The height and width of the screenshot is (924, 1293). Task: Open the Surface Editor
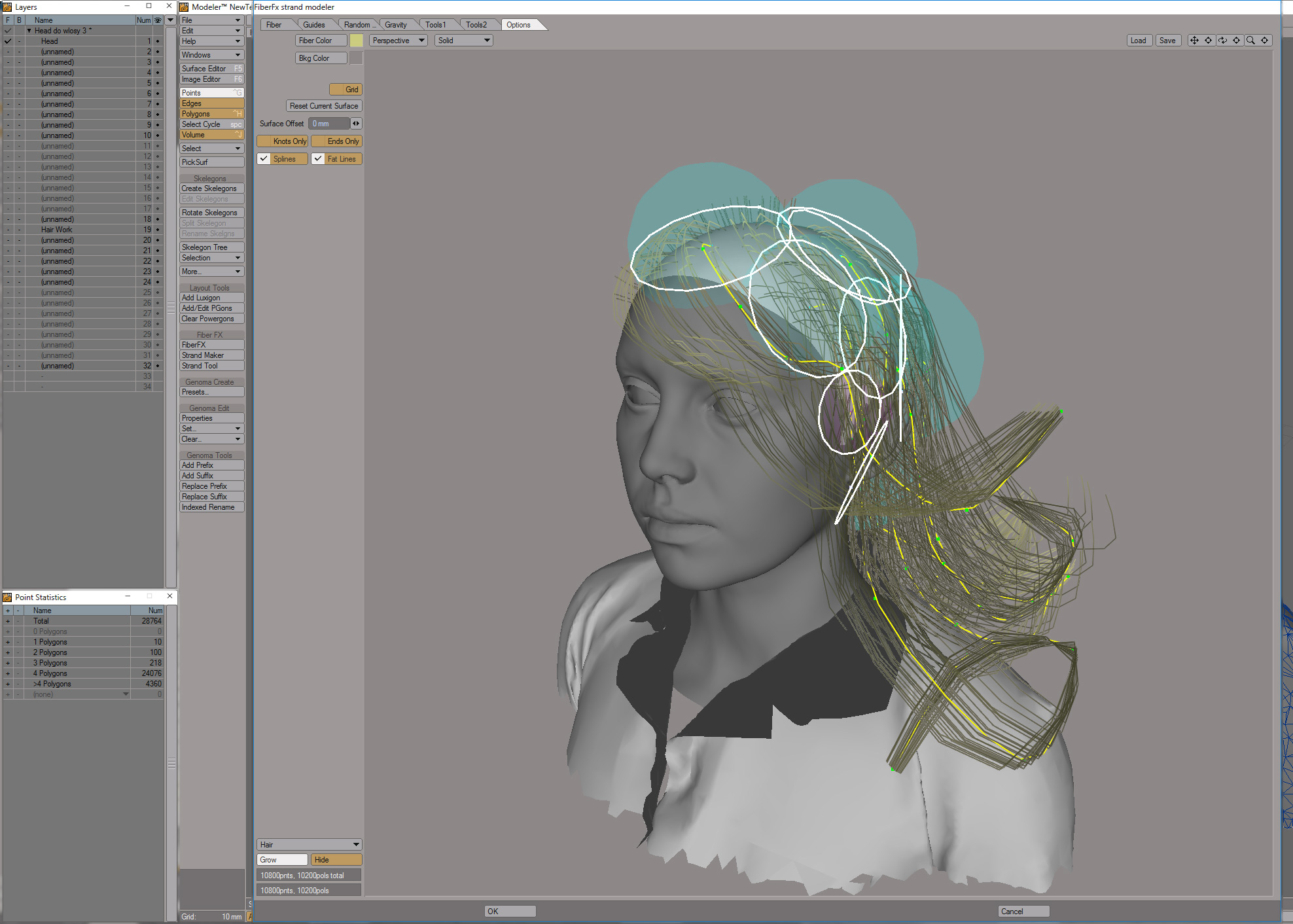[212, 69]
